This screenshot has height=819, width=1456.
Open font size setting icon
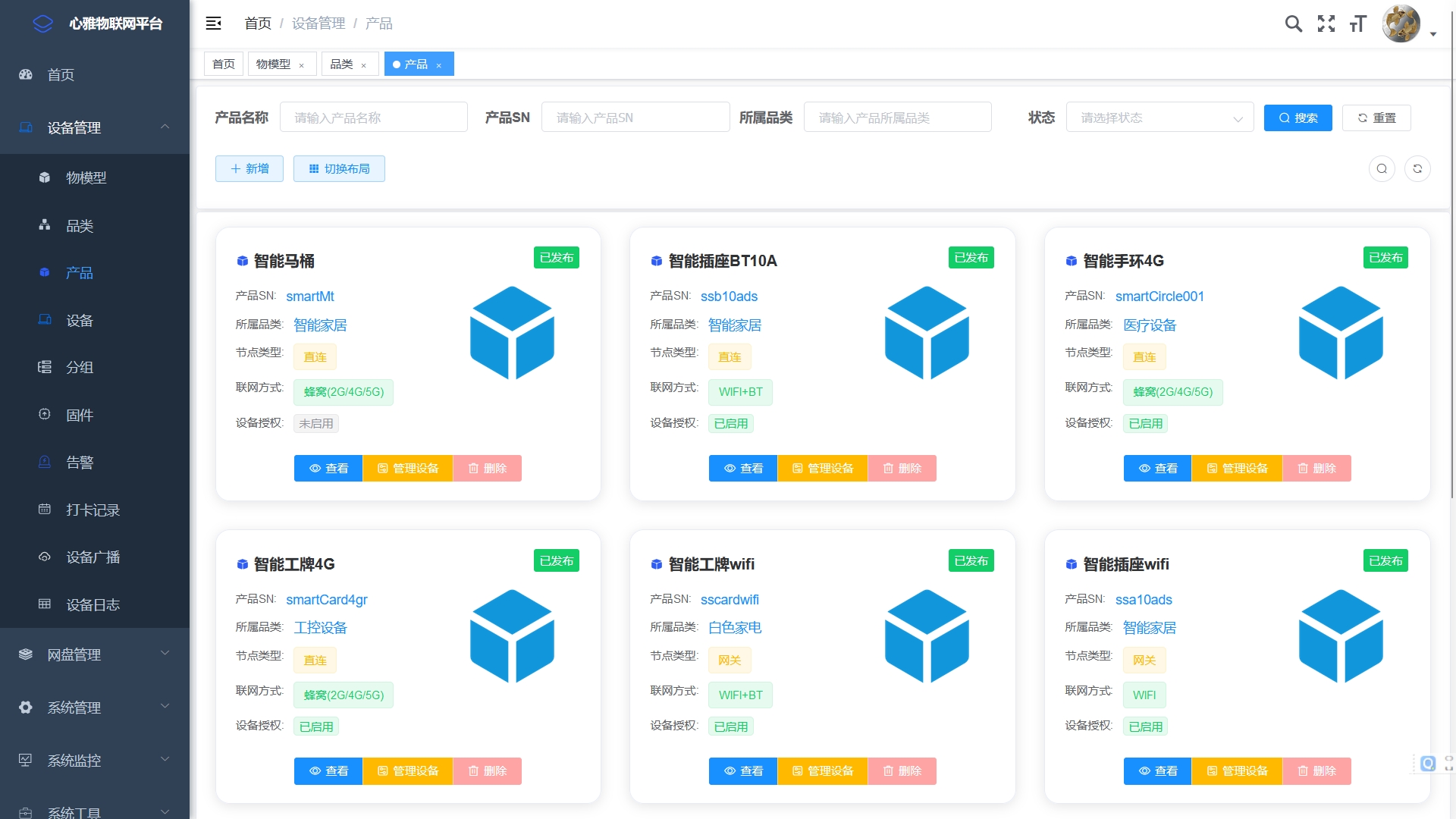(1357, 24)
